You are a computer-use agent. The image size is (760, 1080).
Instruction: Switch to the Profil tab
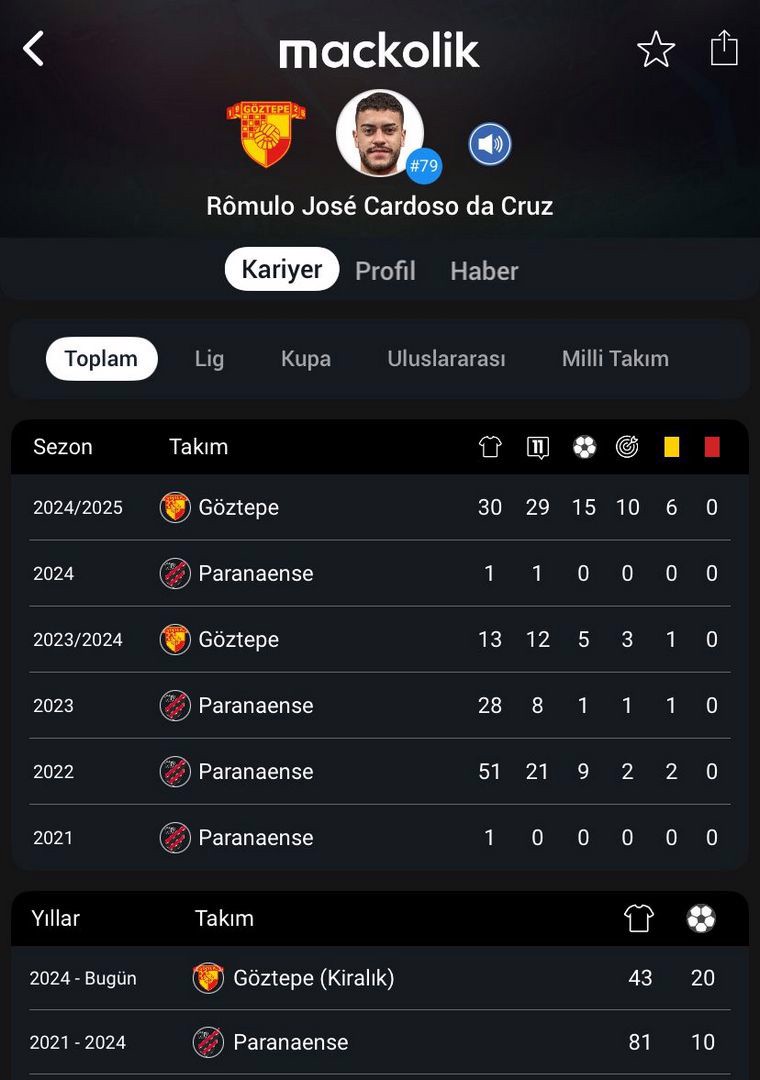click(385, 271)
